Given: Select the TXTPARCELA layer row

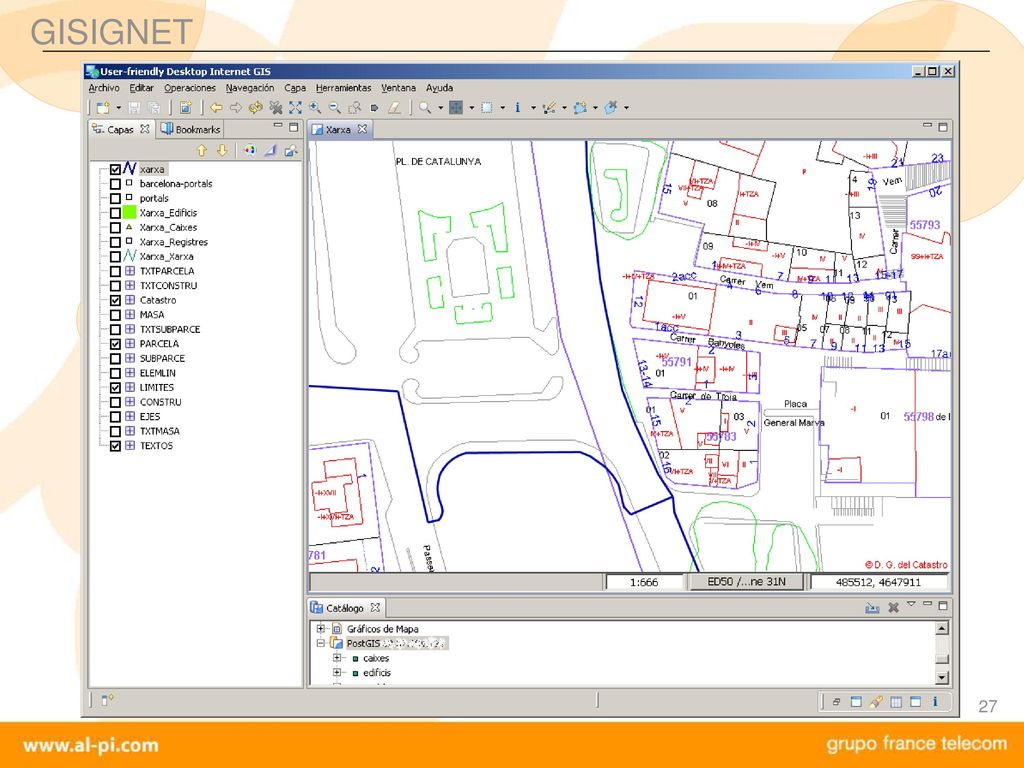Looking at the screenshot, I should 167,271.
